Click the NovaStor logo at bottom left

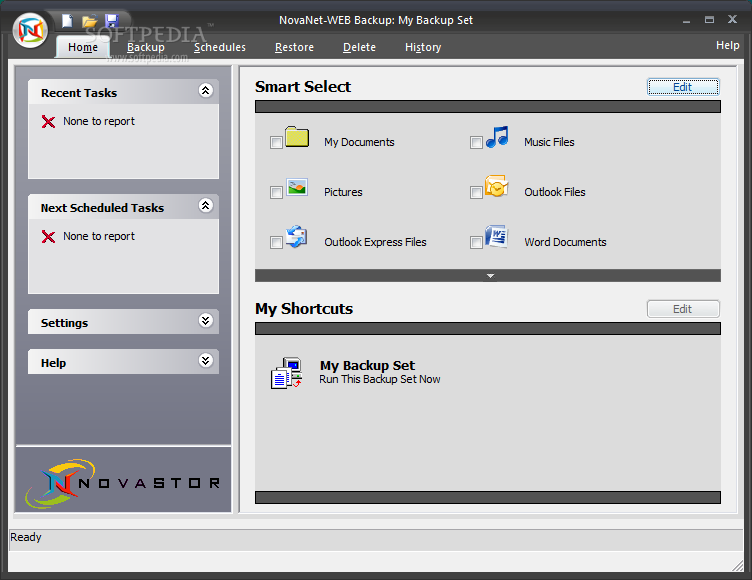[x=123, y=483]
